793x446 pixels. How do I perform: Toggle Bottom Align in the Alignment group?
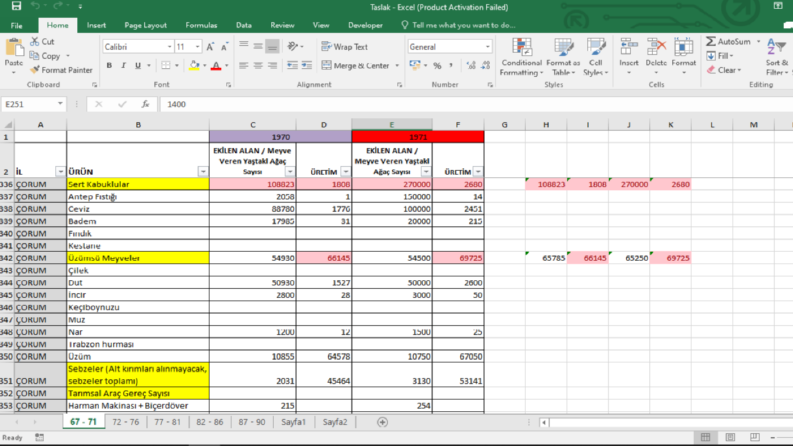coord(272,47)
